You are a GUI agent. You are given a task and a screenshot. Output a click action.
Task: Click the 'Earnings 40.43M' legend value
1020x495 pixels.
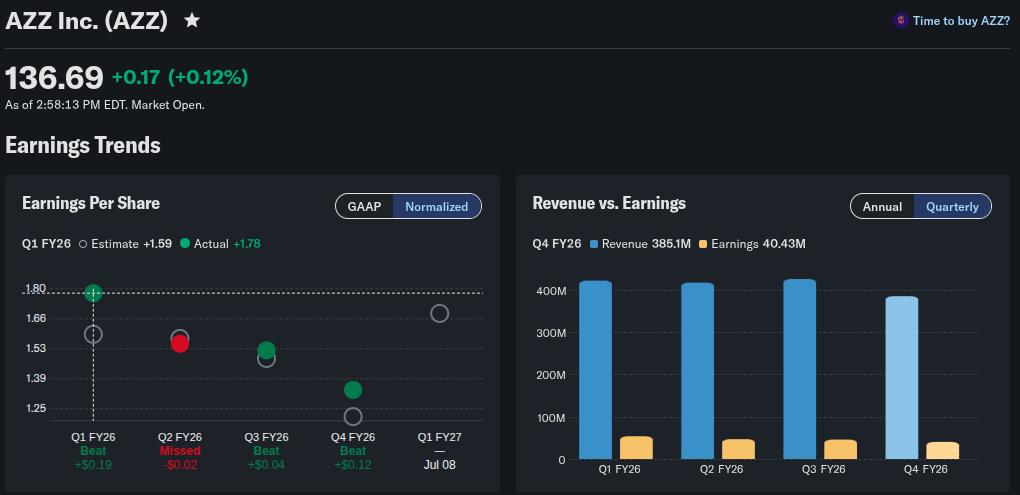pos(758,244)
